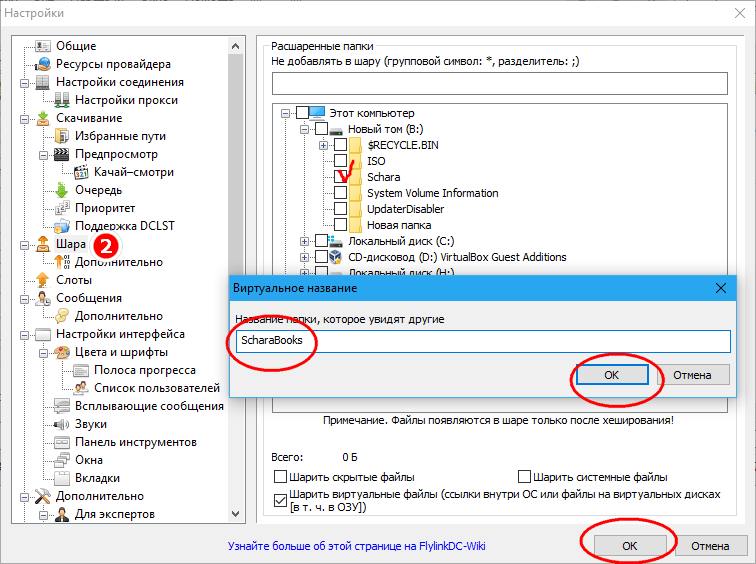Collapse the Шара tree node
The height and width of the screenshot is (564, 756).
point(24,245)
